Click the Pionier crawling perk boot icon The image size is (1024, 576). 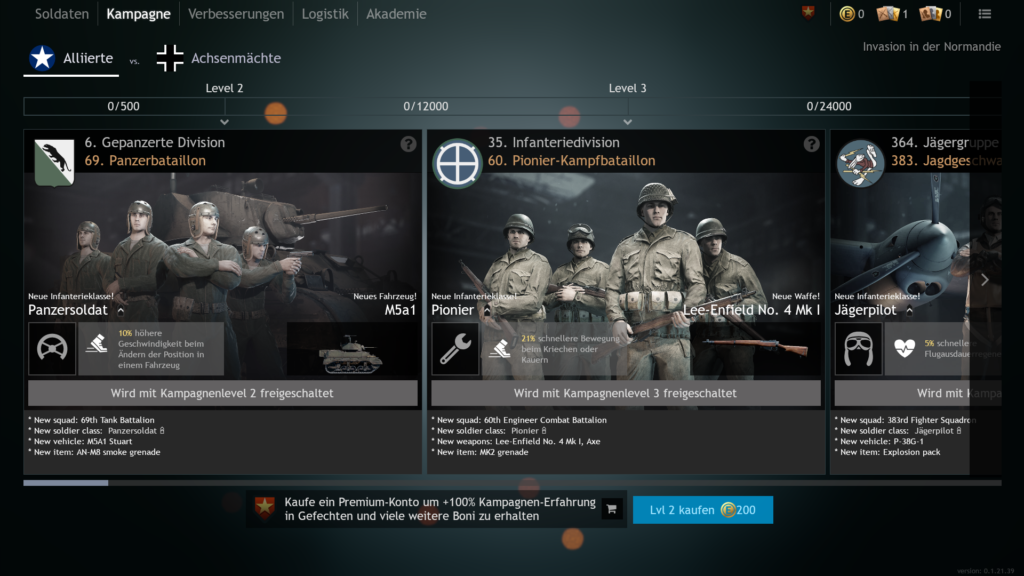click(500, 349)
